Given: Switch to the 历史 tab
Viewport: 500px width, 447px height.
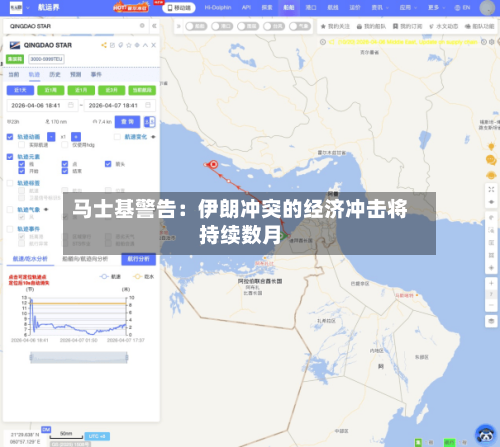Looking at the screenshot, I should [55, 74].
